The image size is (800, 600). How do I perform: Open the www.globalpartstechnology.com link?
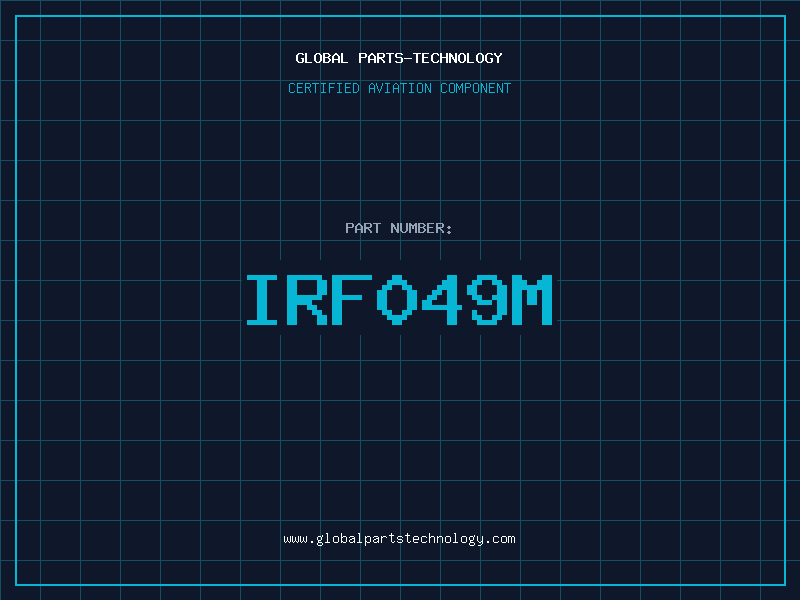click(399, 539)
